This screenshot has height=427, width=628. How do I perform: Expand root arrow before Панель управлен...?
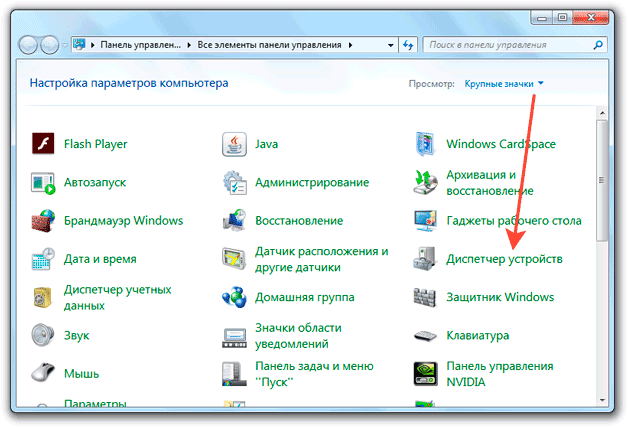pyautogui.click(x=93, y=45)
